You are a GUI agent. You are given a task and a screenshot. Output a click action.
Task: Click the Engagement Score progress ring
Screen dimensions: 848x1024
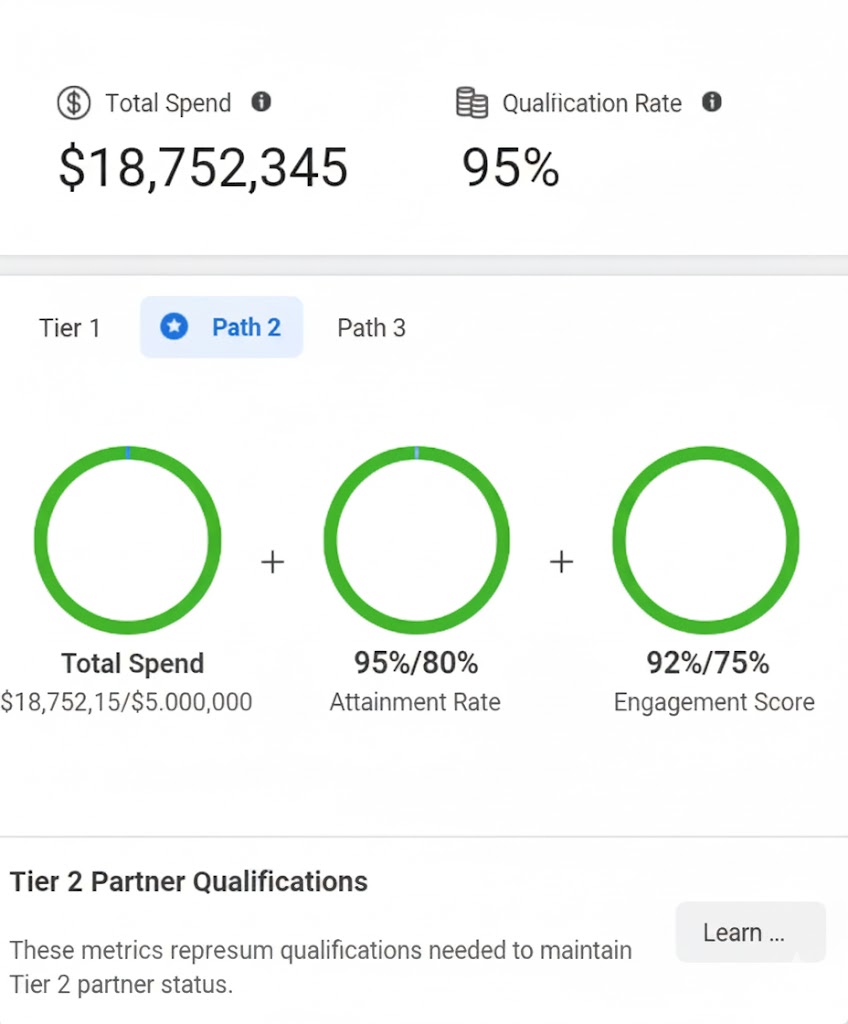(x=706, y=540)
